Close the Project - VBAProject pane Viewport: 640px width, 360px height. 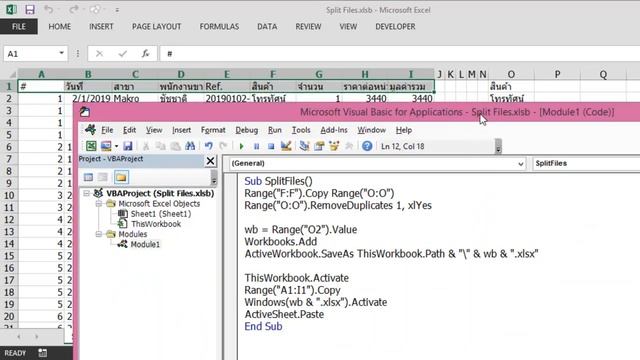(x=210, y=161)
